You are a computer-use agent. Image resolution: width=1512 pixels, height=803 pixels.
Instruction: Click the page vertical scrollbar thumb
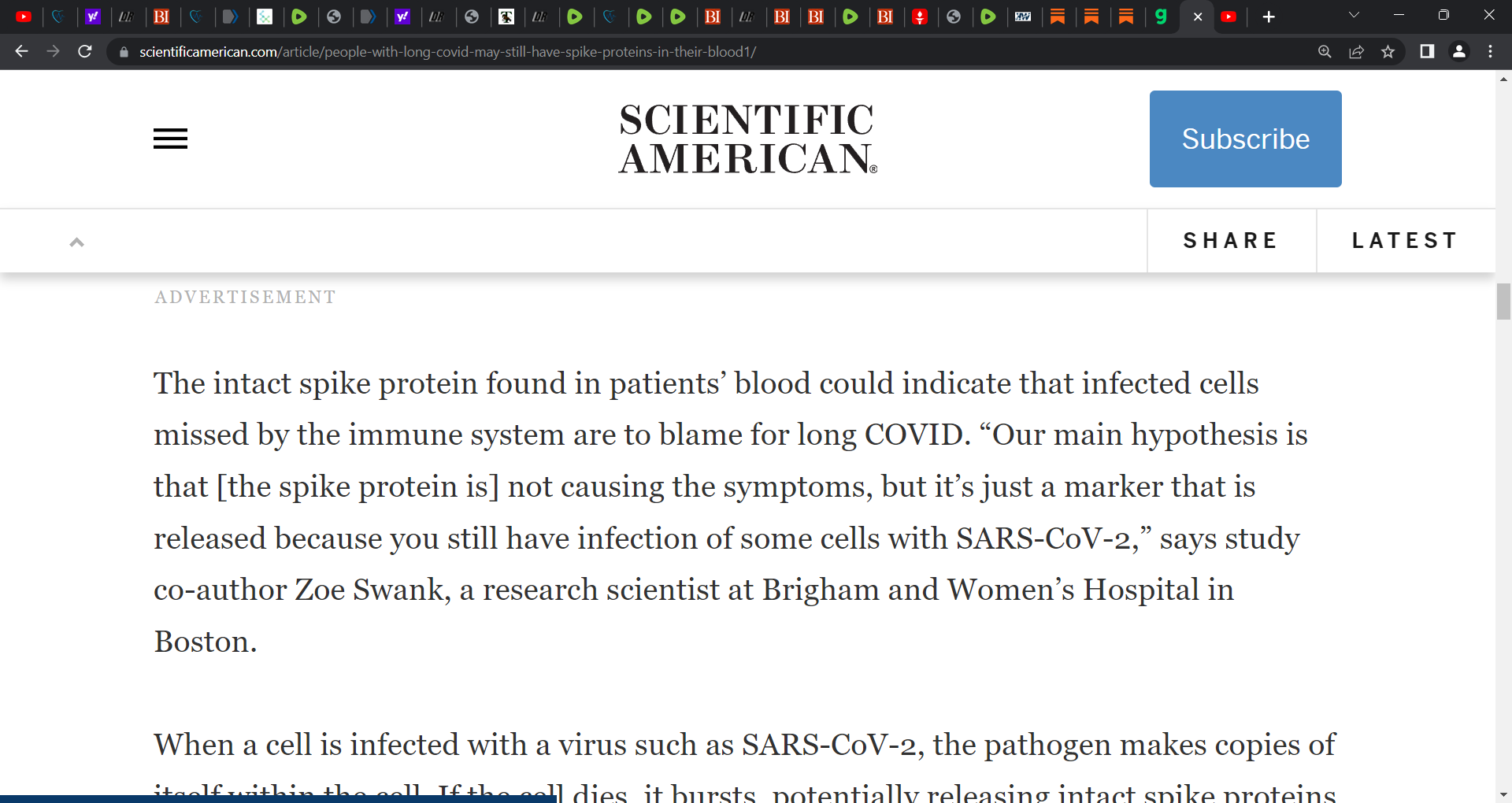(1503, 302)
